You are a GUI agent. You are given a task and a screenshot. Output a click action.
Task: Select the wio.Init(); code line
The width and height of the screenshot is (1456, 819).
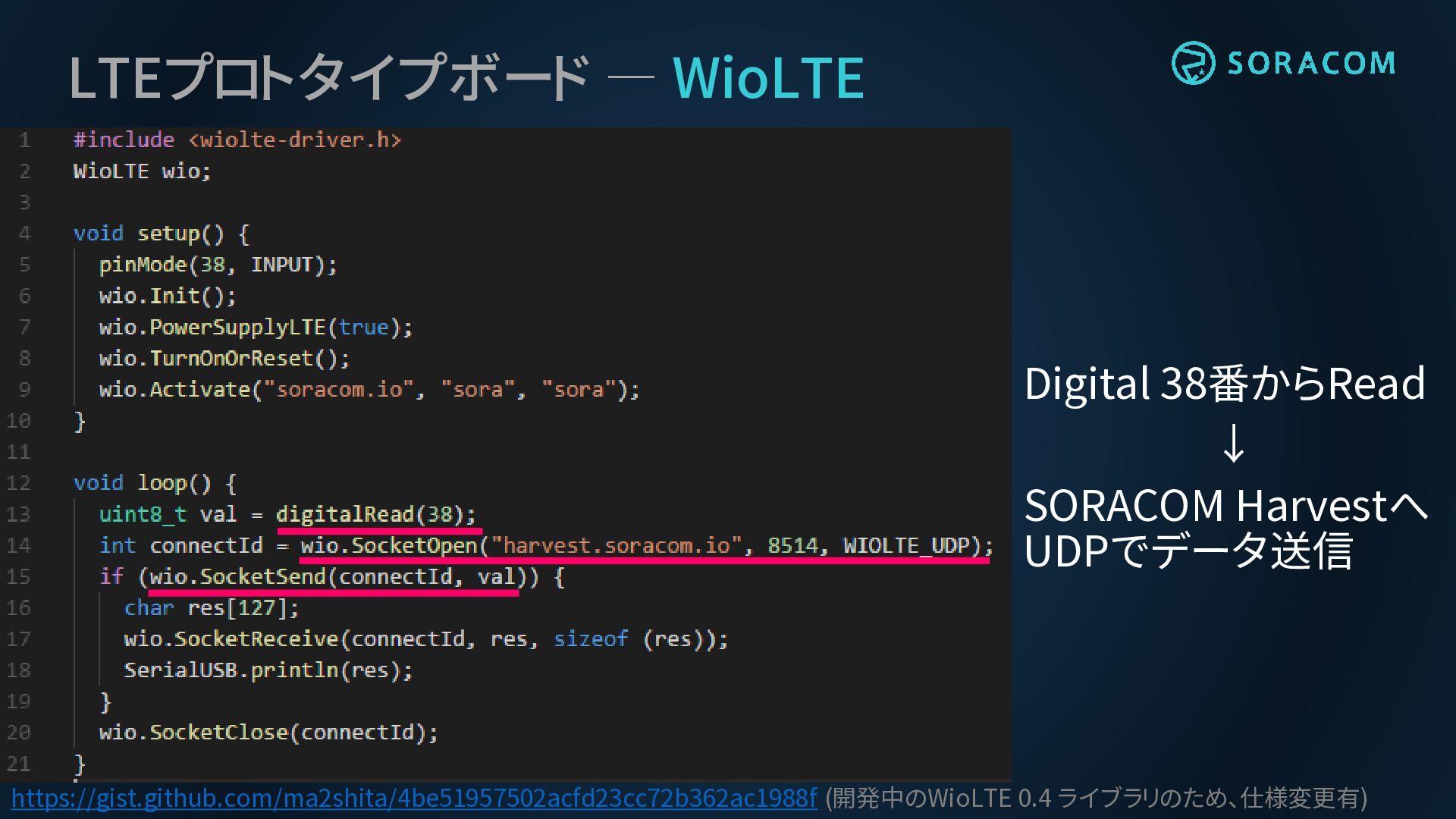click(168, 296)
